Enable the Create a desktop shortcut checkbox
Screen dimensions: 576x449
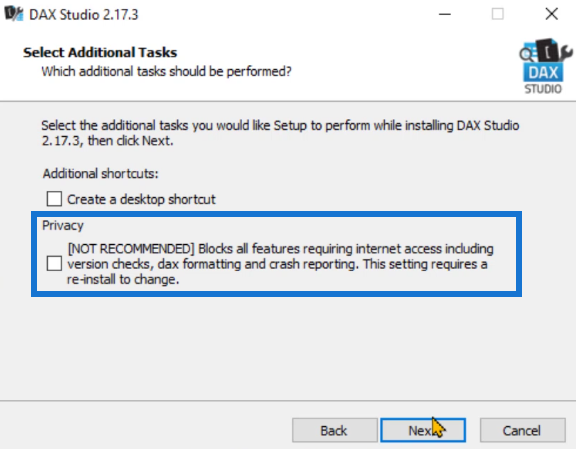[54, 199]
